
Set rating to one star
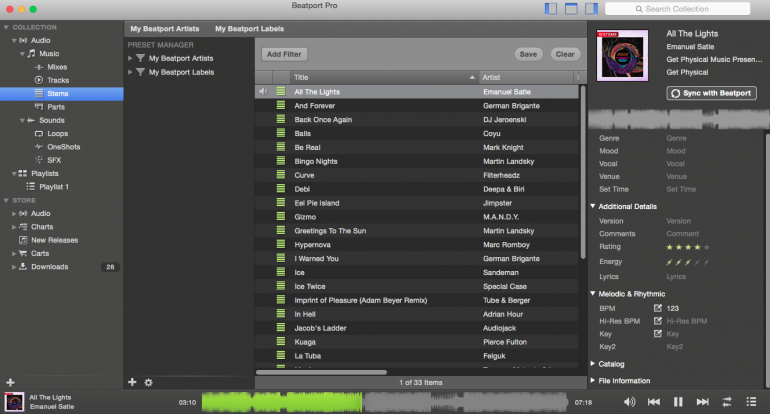(669, 247)
